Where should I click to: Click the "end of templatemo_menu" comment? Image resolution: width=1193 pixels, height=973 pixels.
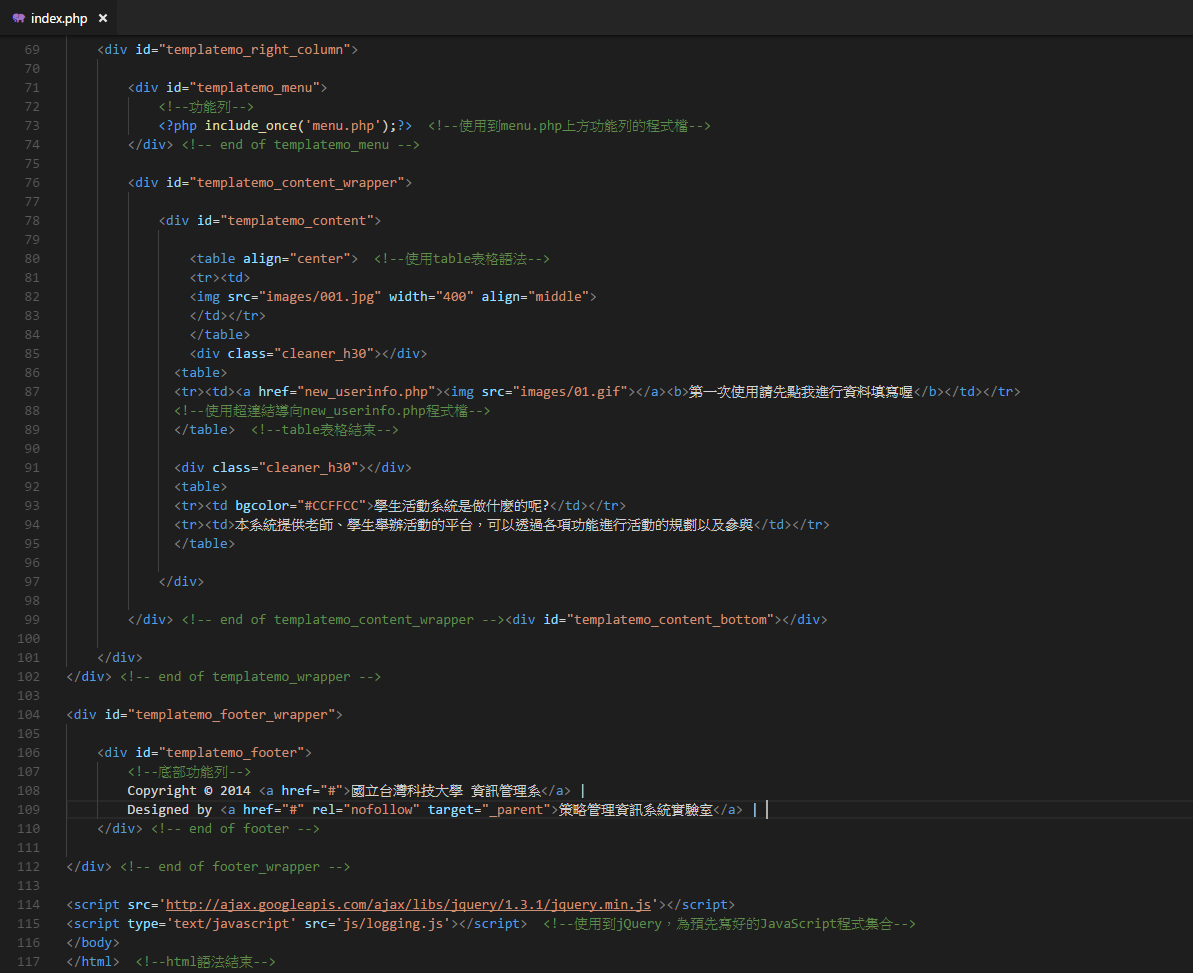click(x=301, y=145)
